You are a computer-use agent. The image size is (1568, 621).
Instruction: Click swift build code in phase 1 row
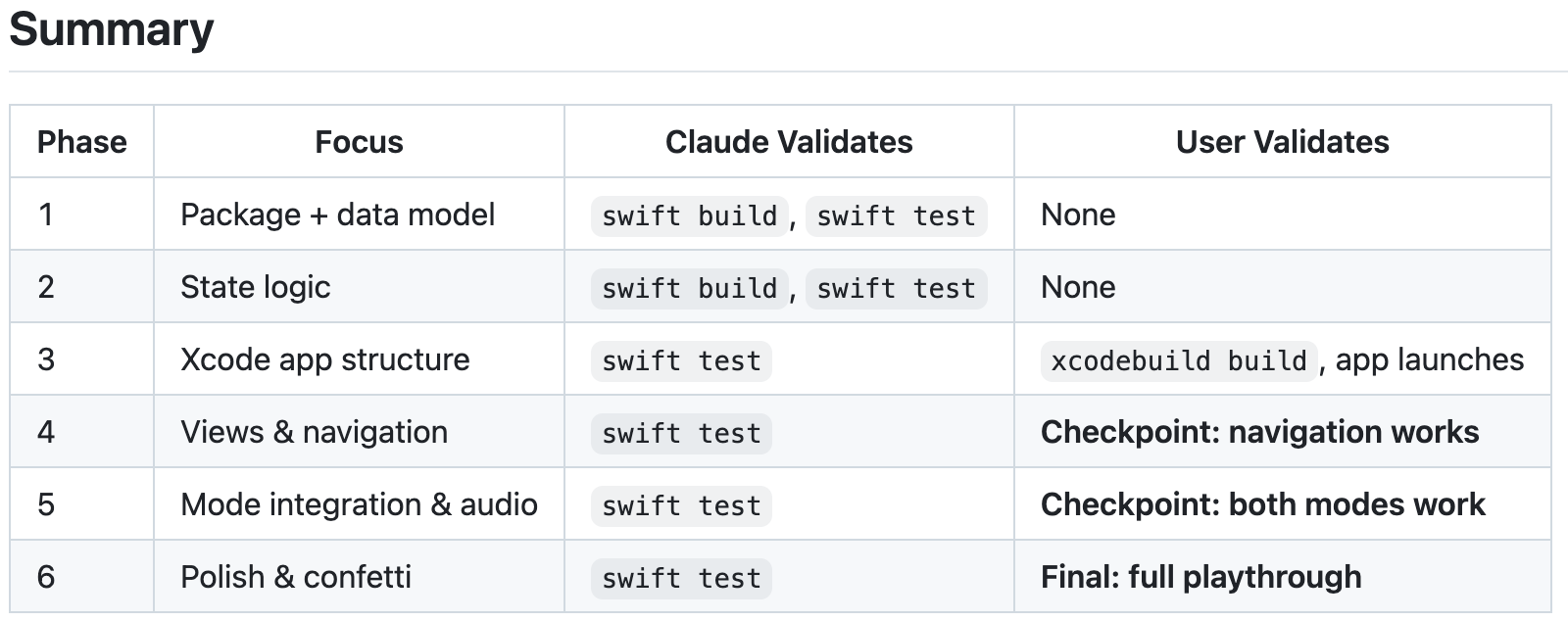(x=689, y=215)
